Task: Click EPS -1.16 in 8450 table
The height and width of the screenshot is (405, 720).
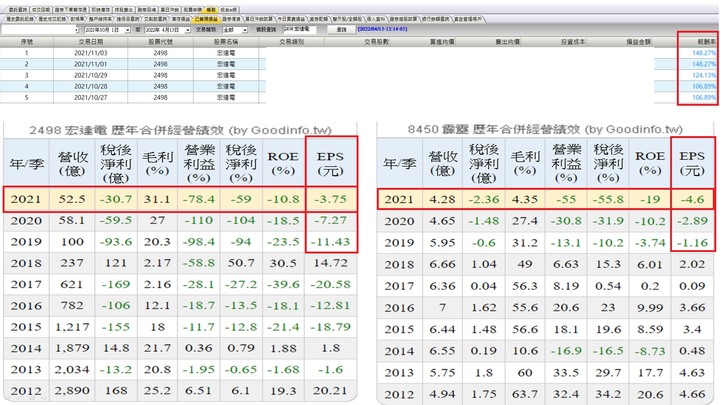Action: point(692,242)
